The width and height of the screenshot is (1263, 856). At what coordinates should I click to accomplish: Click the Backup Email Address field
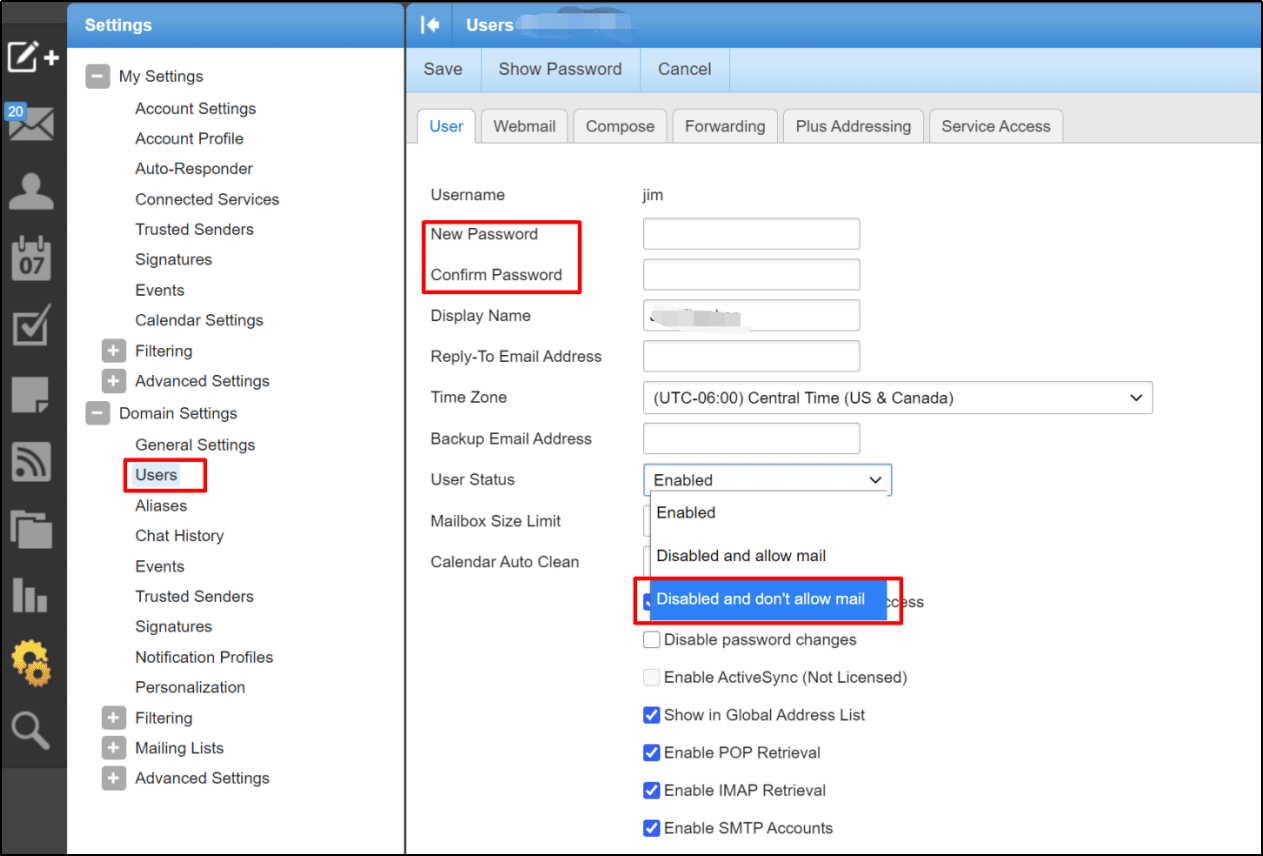click(751, 439)
